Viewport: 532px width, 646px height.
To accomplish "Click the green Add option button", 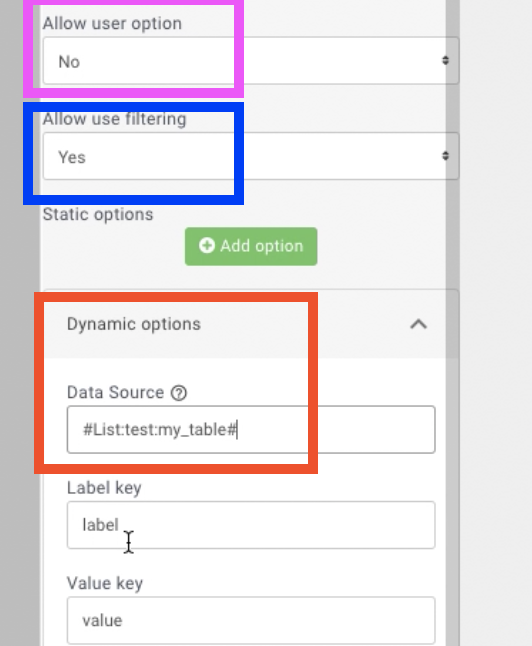I will pyautogui.click(x=251, y=246).
